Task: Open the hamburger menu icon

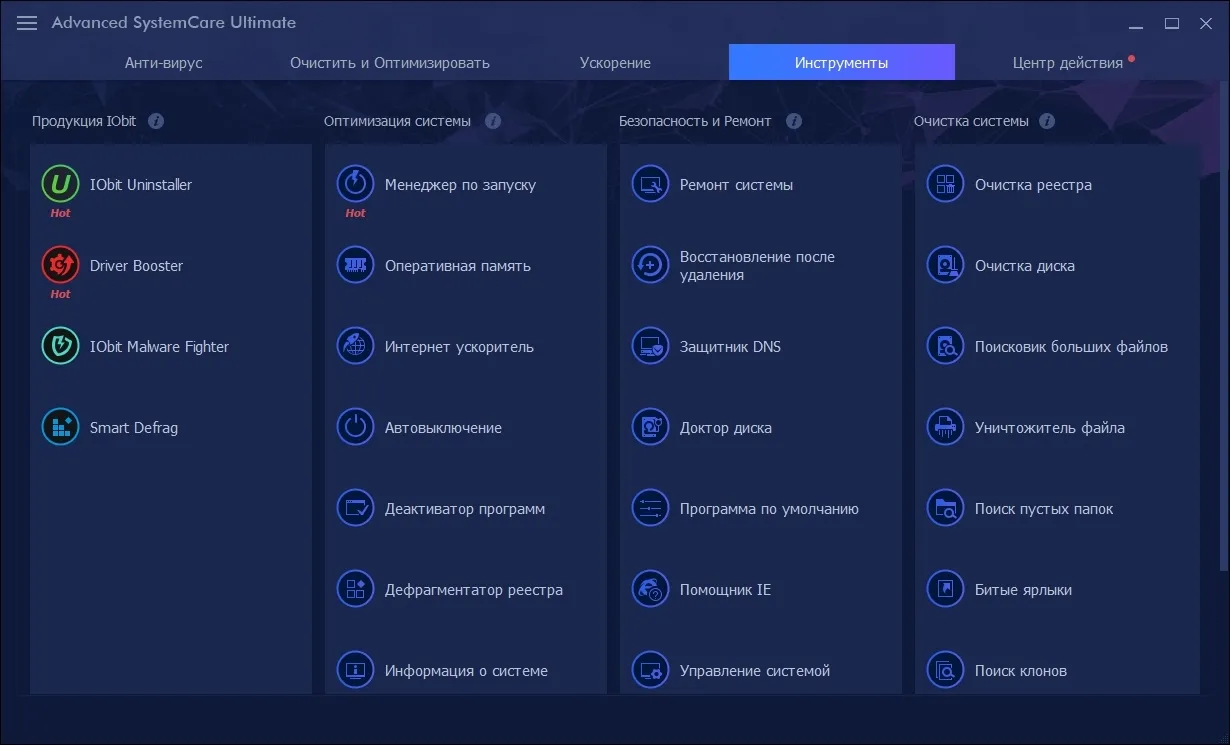Action: (x=27, y=23)
